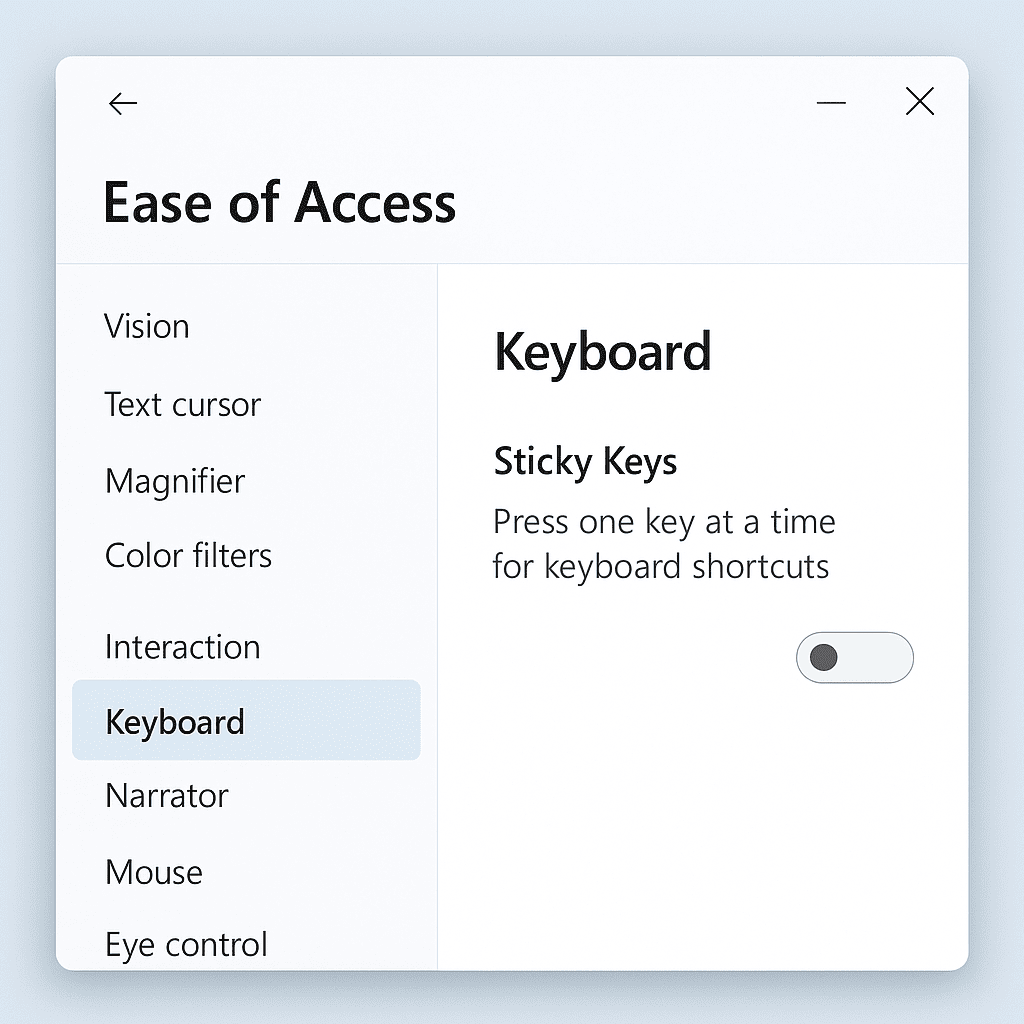Click the highlighted Keyboard entry
Image resolution: width=1024 pixels, height=1024 pixels.
175,721
